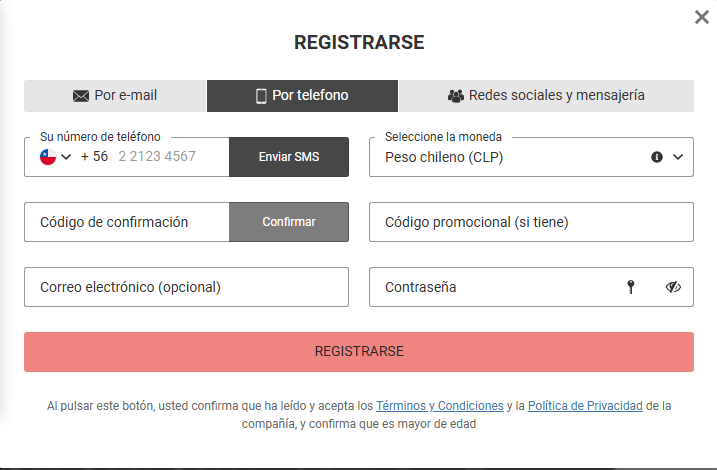Focus the phone number input field

(x=165, y=157)
